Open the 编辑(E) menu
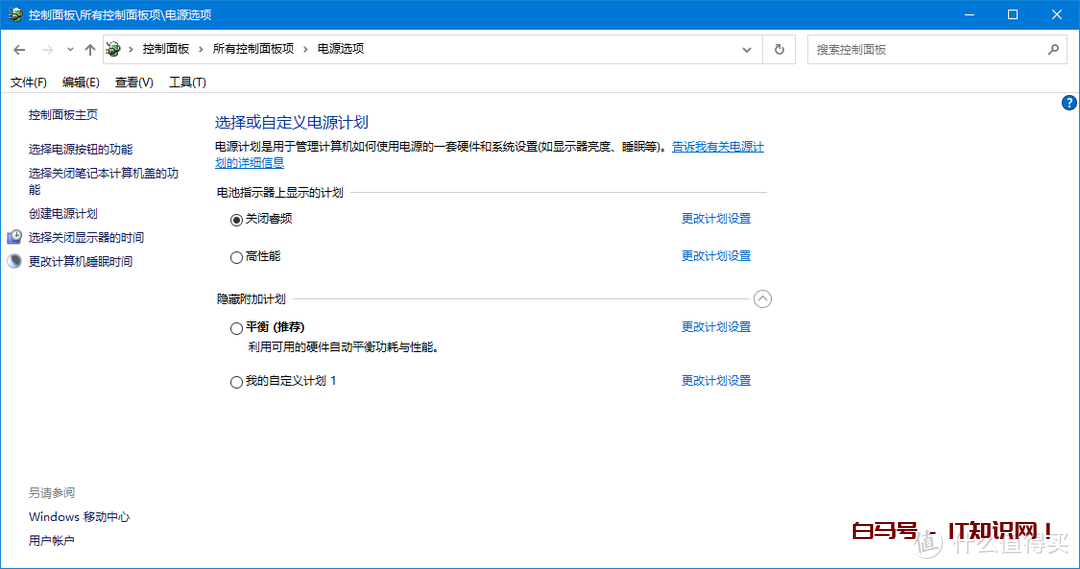 pos(81,83)
